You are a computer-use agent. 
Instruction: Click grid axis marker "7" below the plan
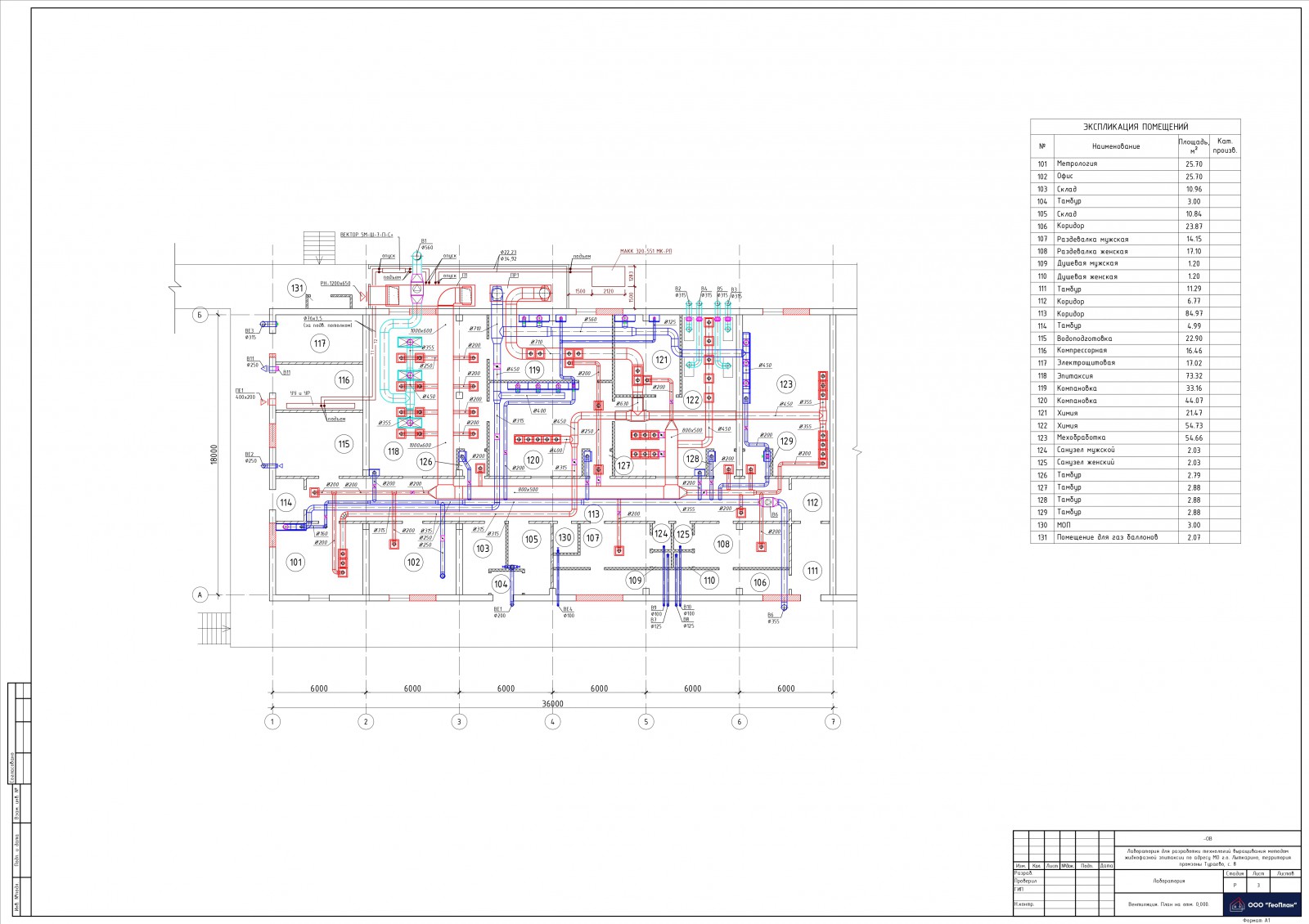833,722
